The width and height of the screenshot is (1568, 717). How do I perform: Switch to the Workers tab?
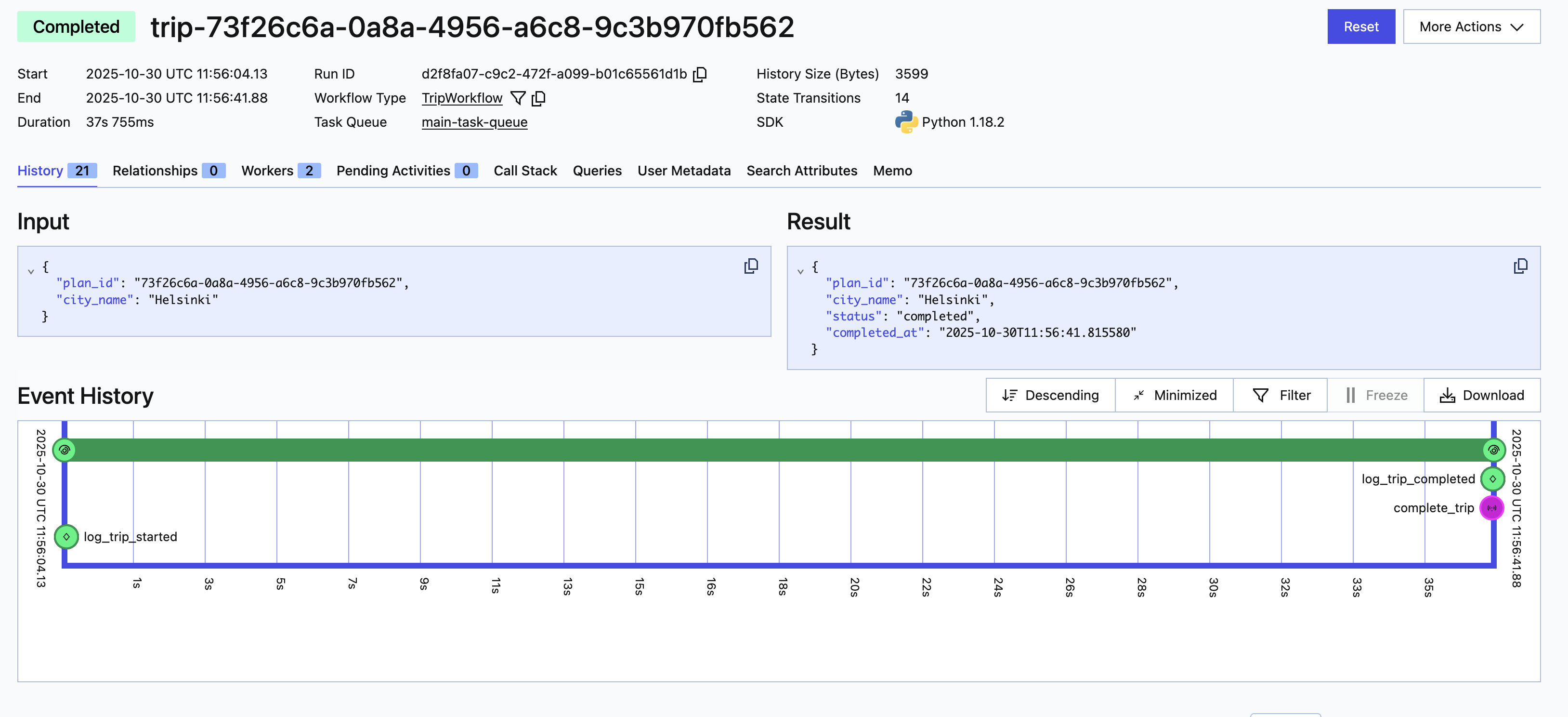click(280, 171)
